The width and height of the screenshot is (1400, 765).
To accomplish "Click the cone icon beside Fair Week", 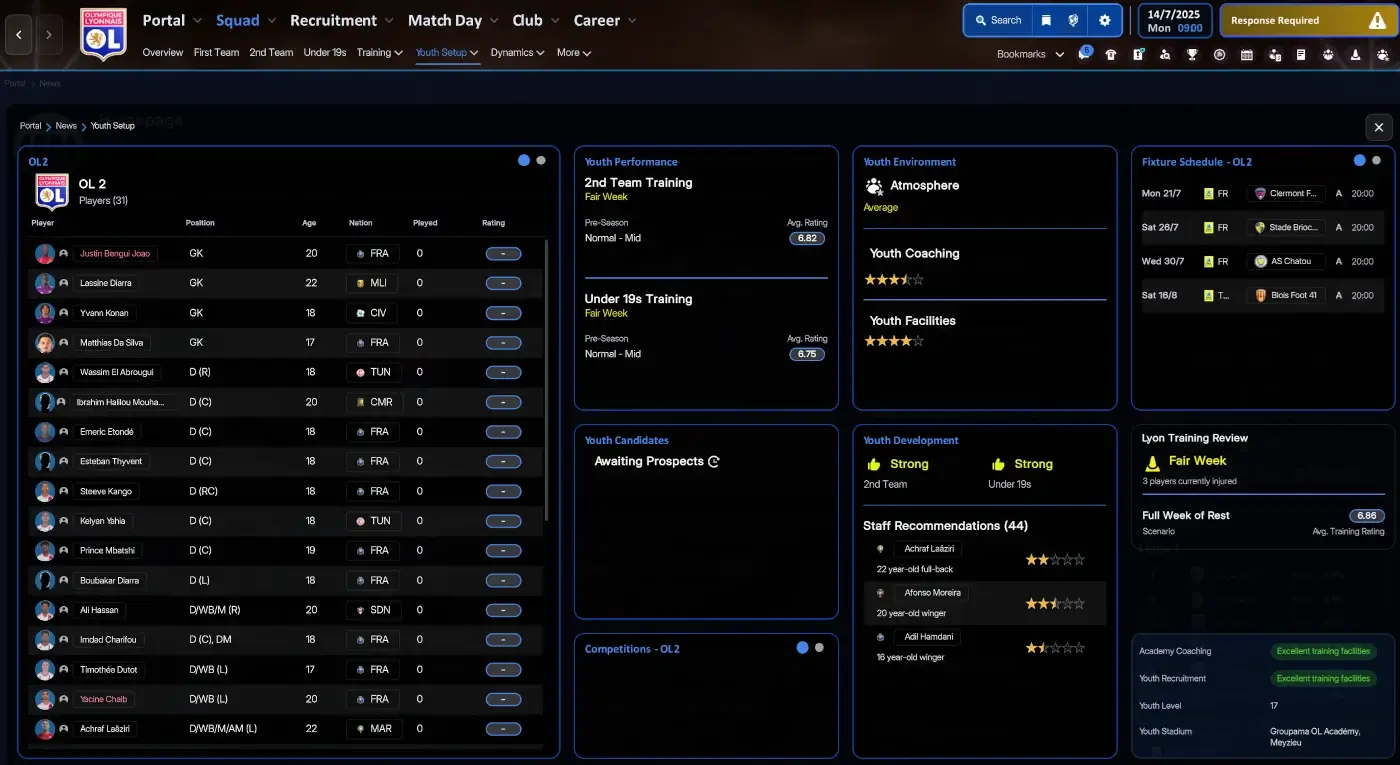I will (x=1152, y=462).
